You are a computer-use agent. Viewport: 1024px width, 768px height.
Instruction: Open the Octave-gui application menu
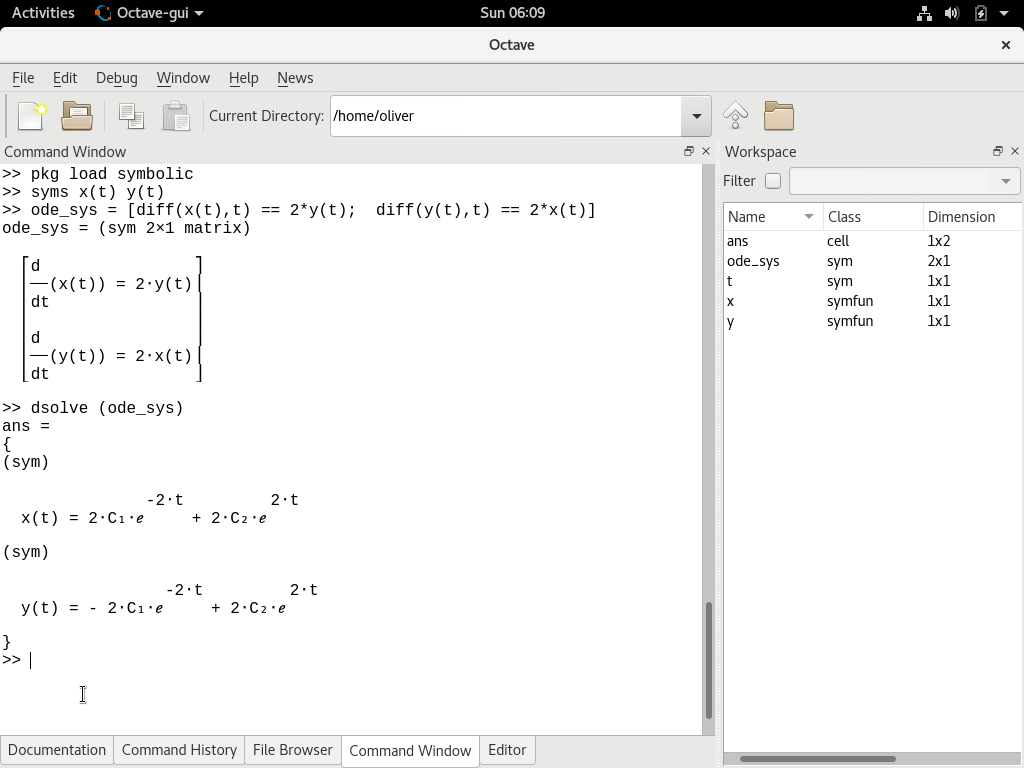149,13
